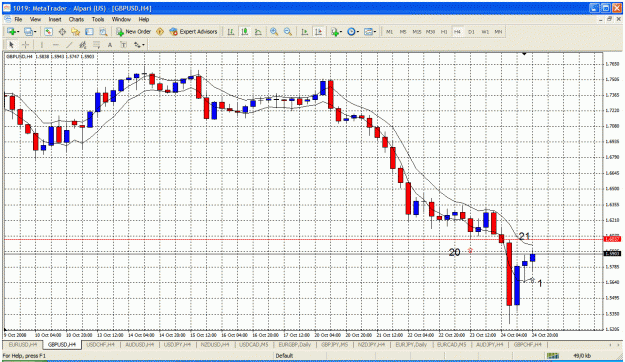Toggle the Terminal window icon
625x362 pixels.
pyautogui.click(x=89, y=31)
